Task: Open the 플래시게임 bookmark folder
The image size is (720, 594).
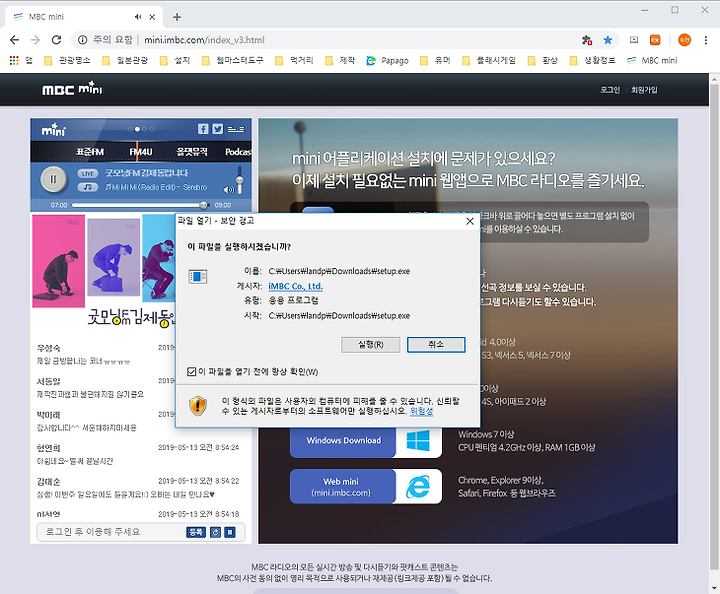Action: 489,61
